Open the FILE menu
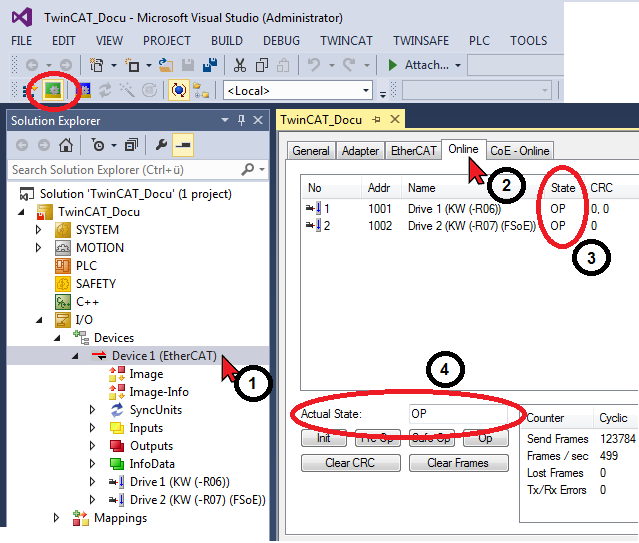This screenshot has height=543, width=639. coord(22,41)
